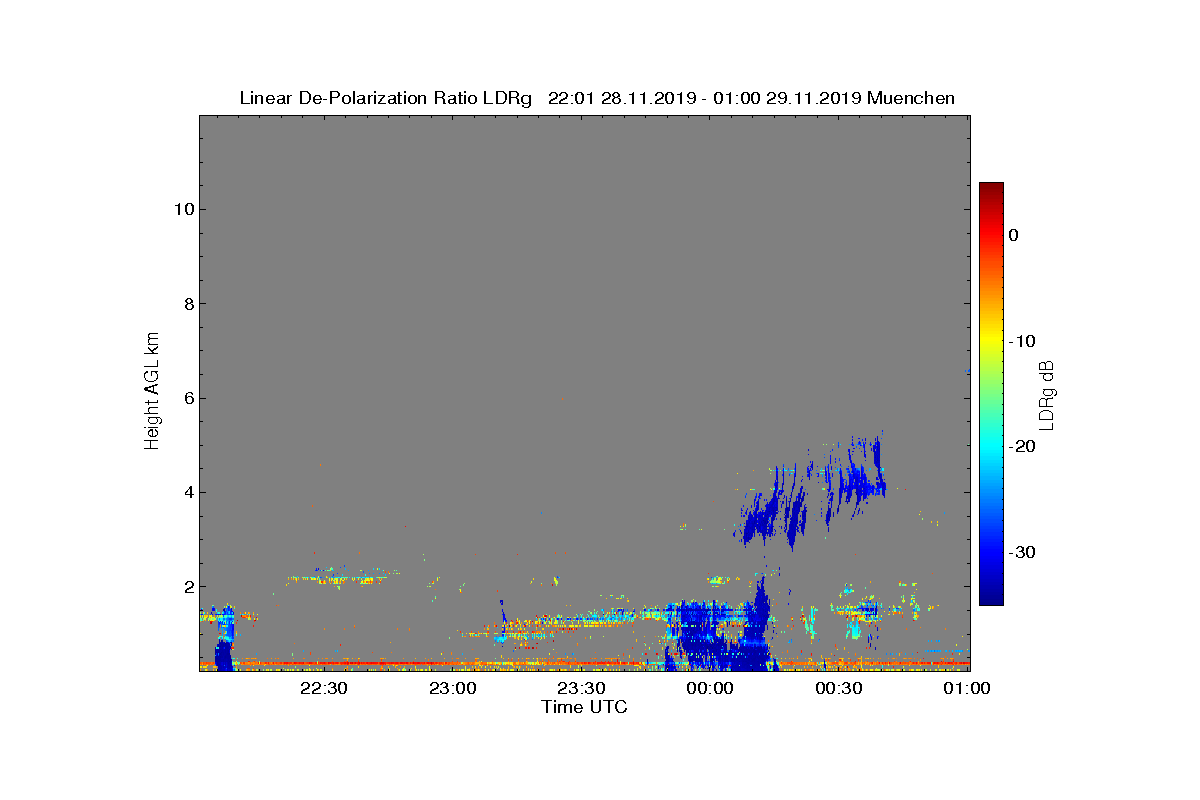Click the '01:00' time tick label
The image size is (1200, 800).
(x=967, y=688)
